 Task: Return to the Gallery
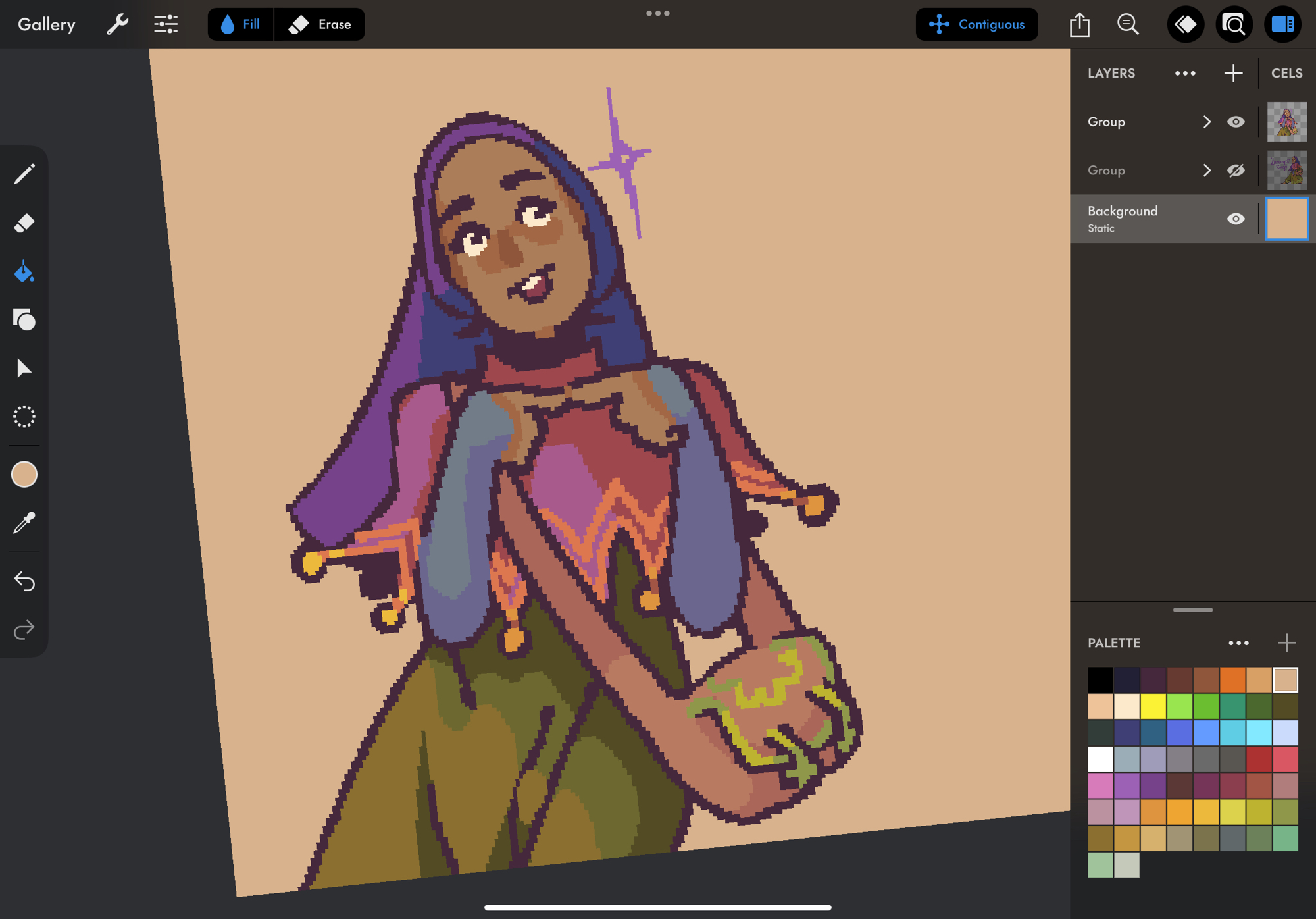click(47, 24)
